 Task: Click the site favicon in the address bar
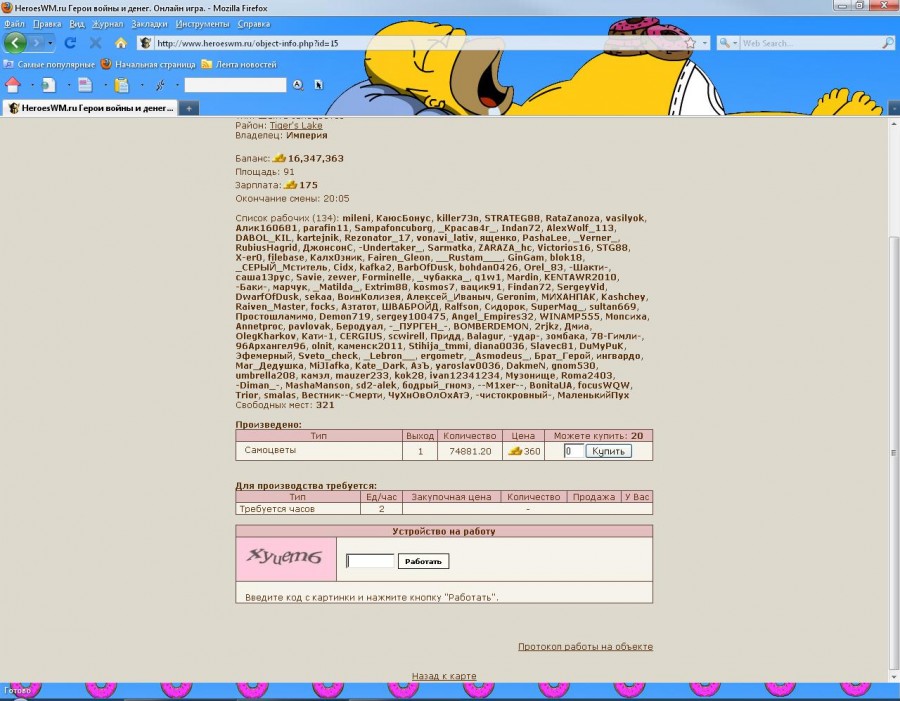pyautogui.click(x=146, y=43)
